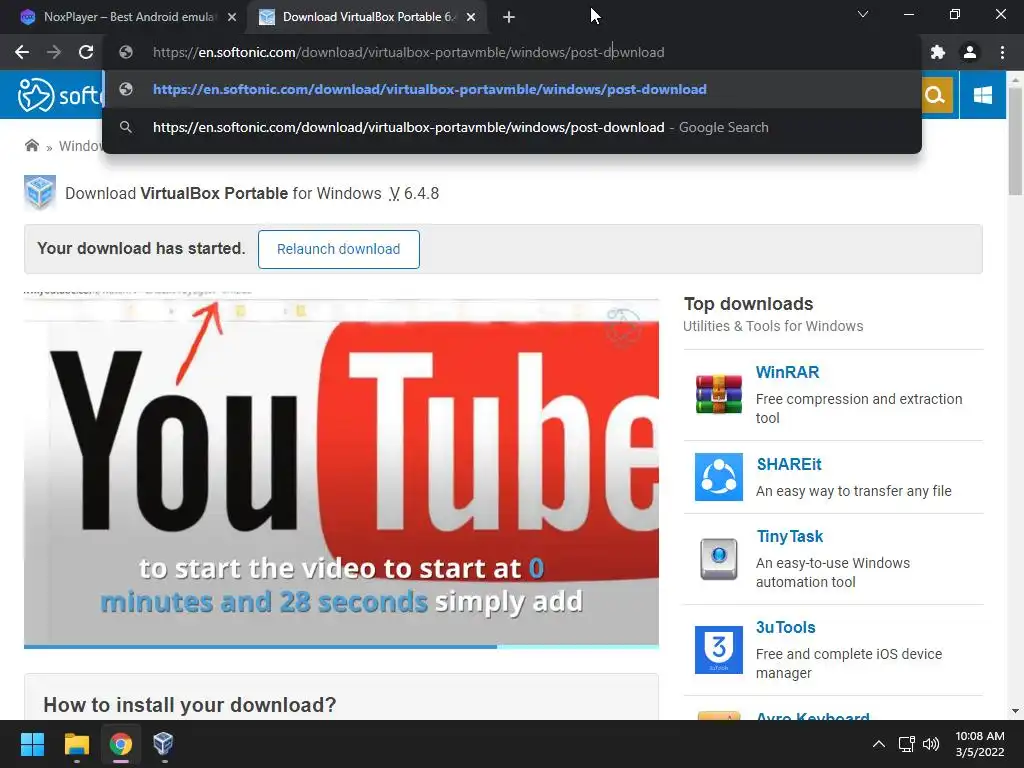Open File Explorer from taskbar
1024x768 pixels.
(76, 744)
